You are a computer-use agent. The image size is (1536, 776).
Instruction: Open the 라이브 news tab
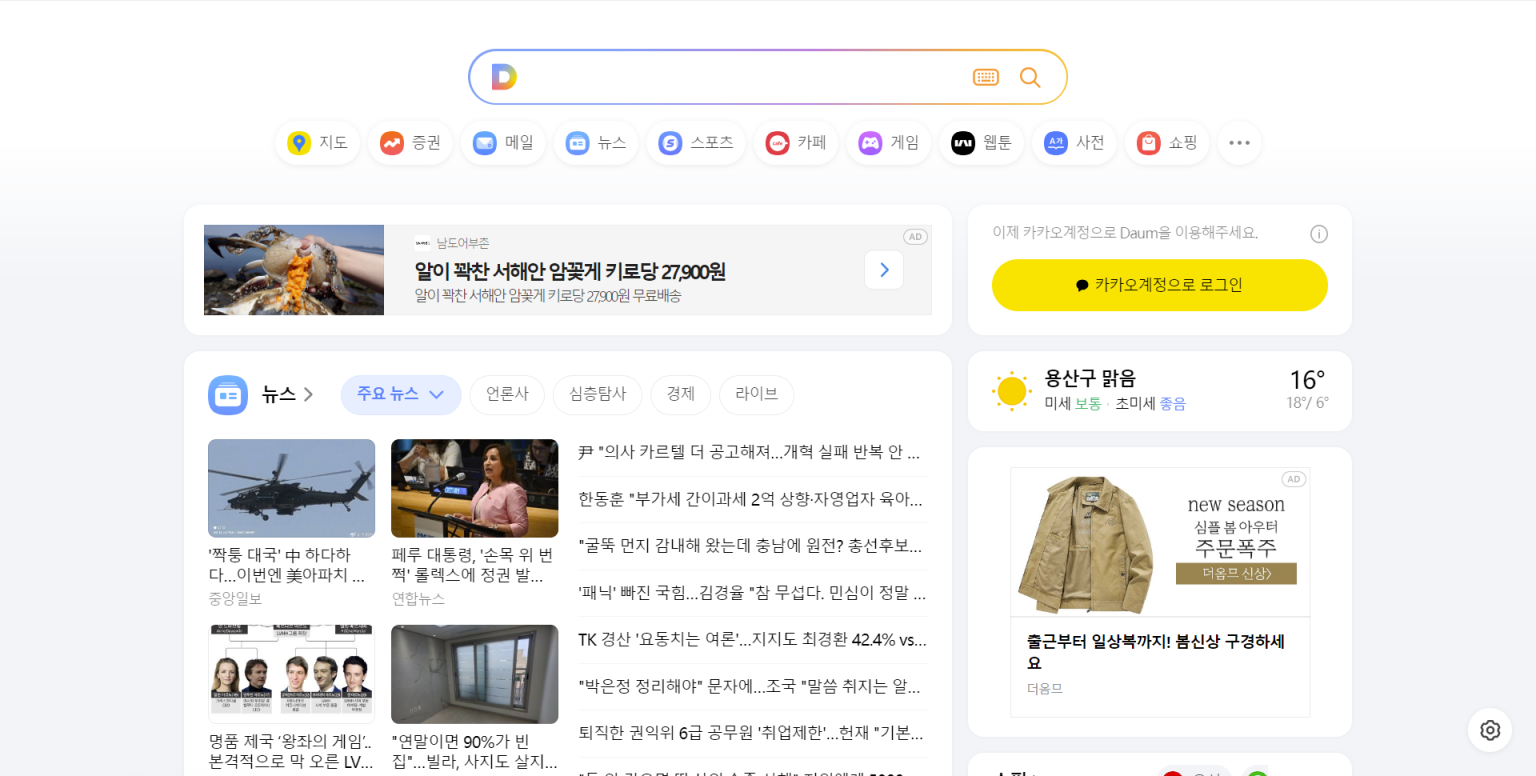click(x=756, y=394)
